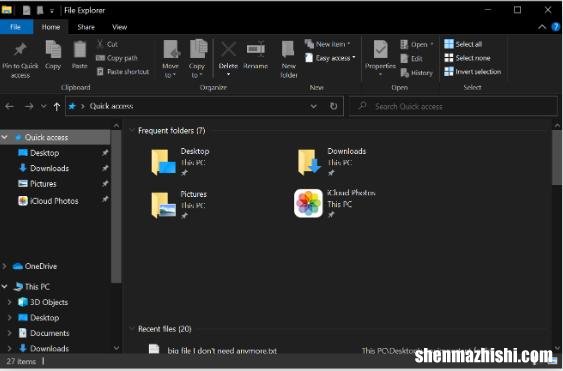Choose Copy path in Clipboard group

coord(117,58)
